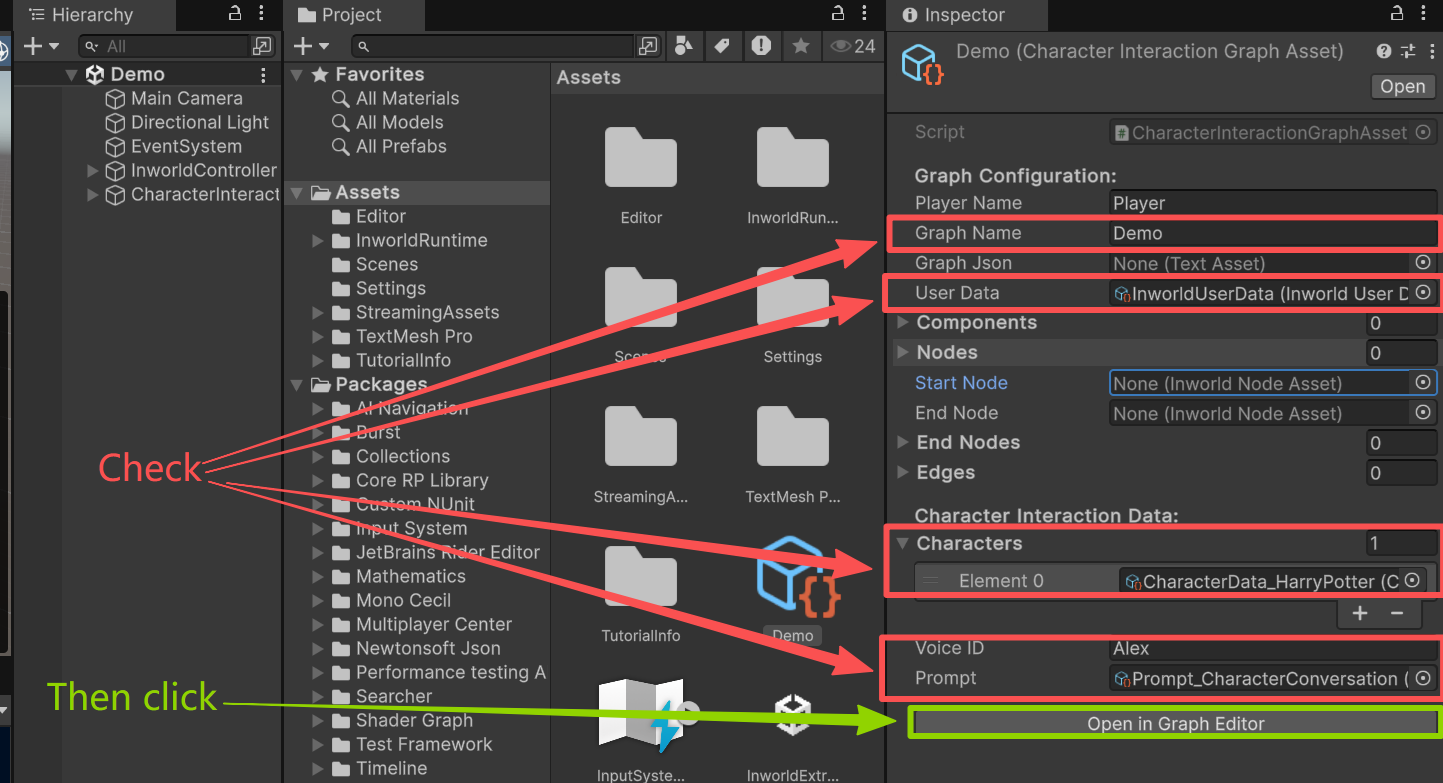The image size is (1443, 783).
Task: Open the Inspector three-dot menu
Action: (1424, 14)
